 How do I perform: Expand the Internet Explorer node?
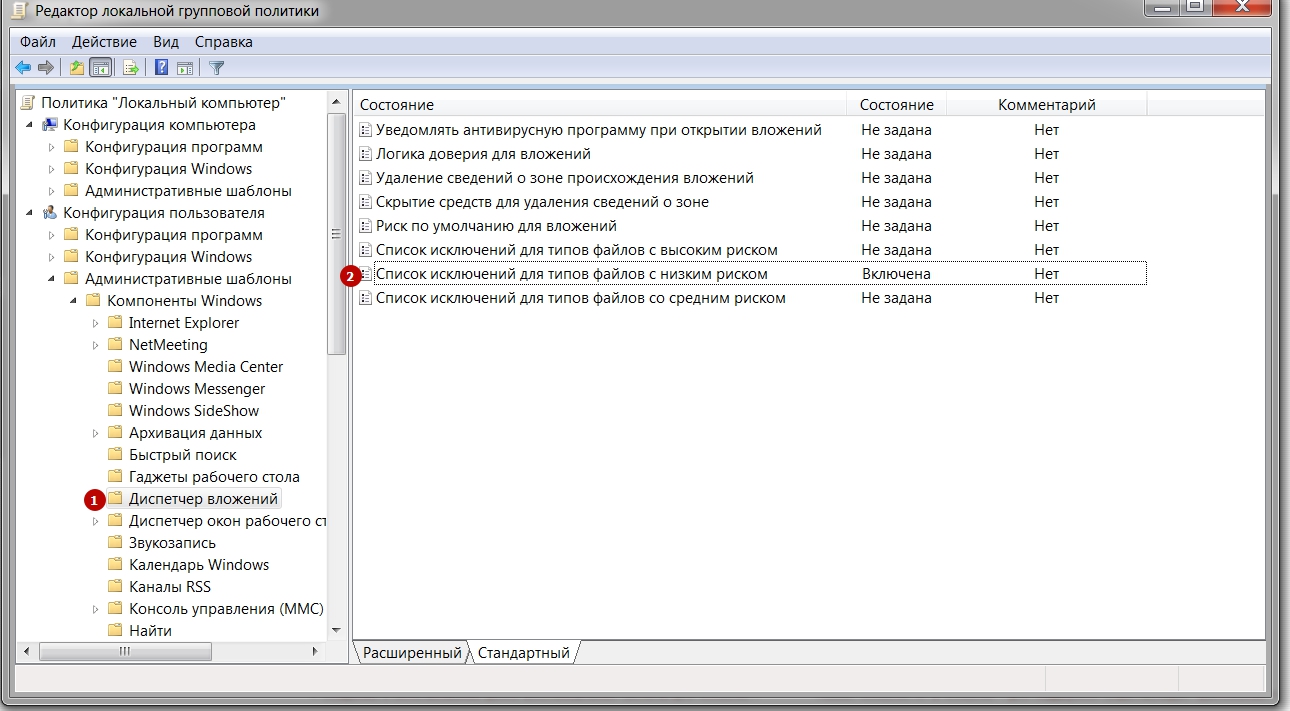95,323
